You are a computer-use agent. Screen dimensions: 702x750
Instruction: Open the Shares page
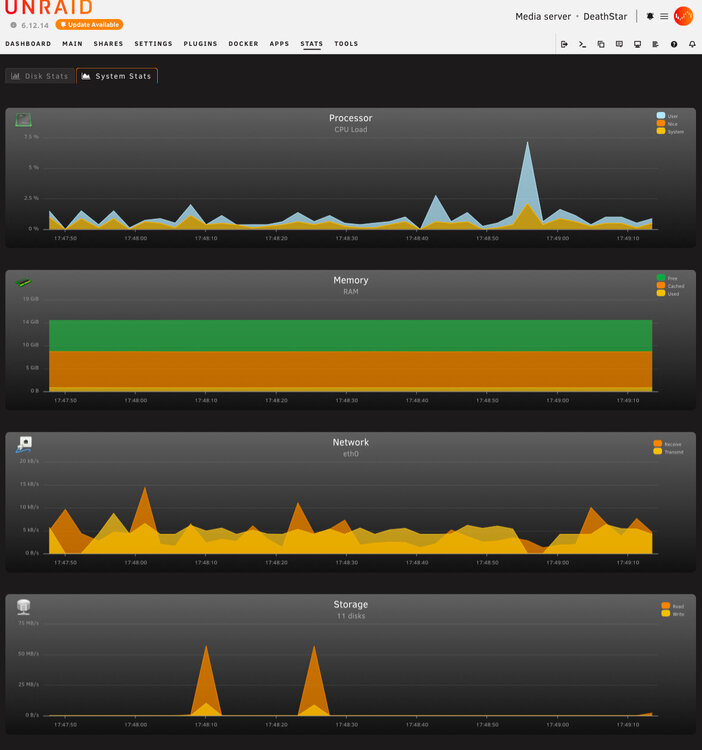[109, 44]
